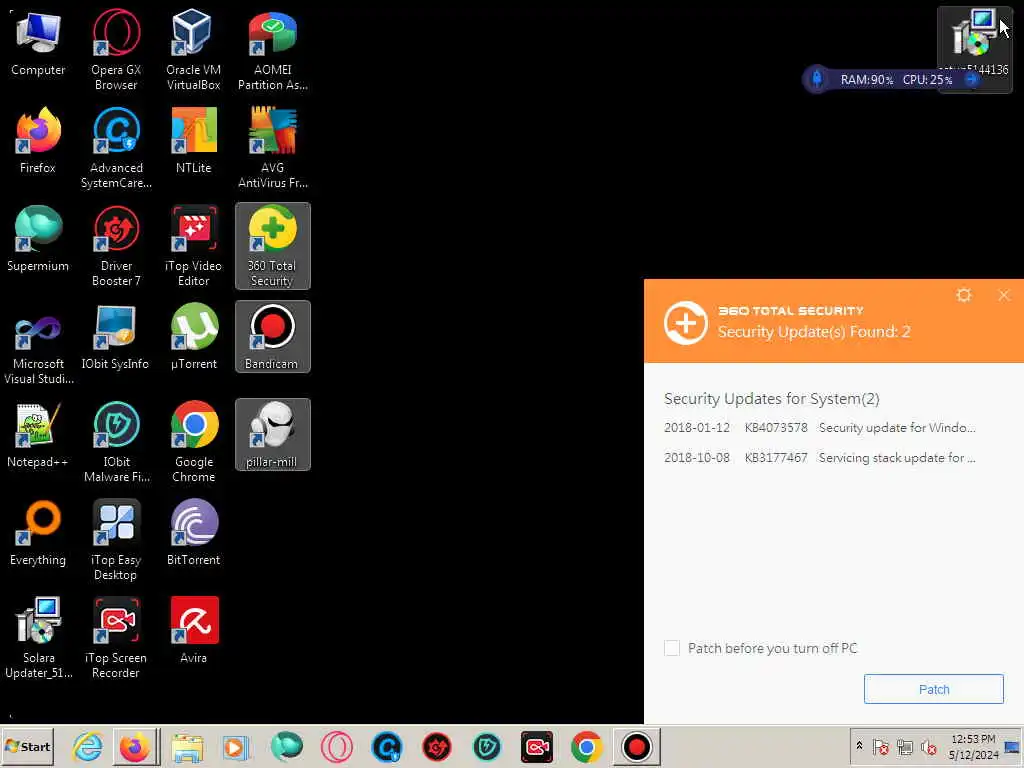Open Windows Explorer from taskbar
Viewport: 1024px width, 768px height.
click(187, 746)
